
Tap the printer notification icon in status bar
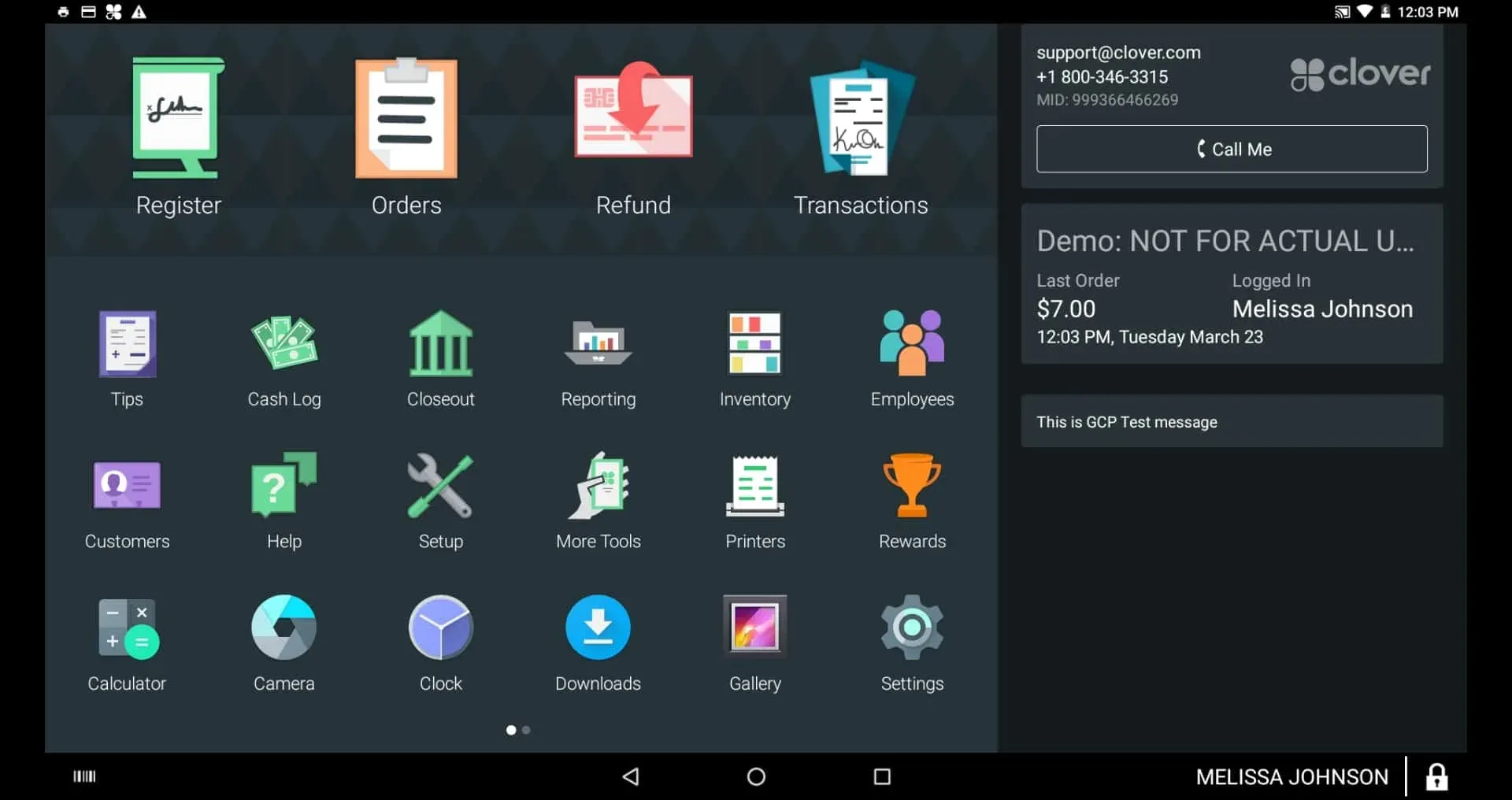[x=64, y=12]
